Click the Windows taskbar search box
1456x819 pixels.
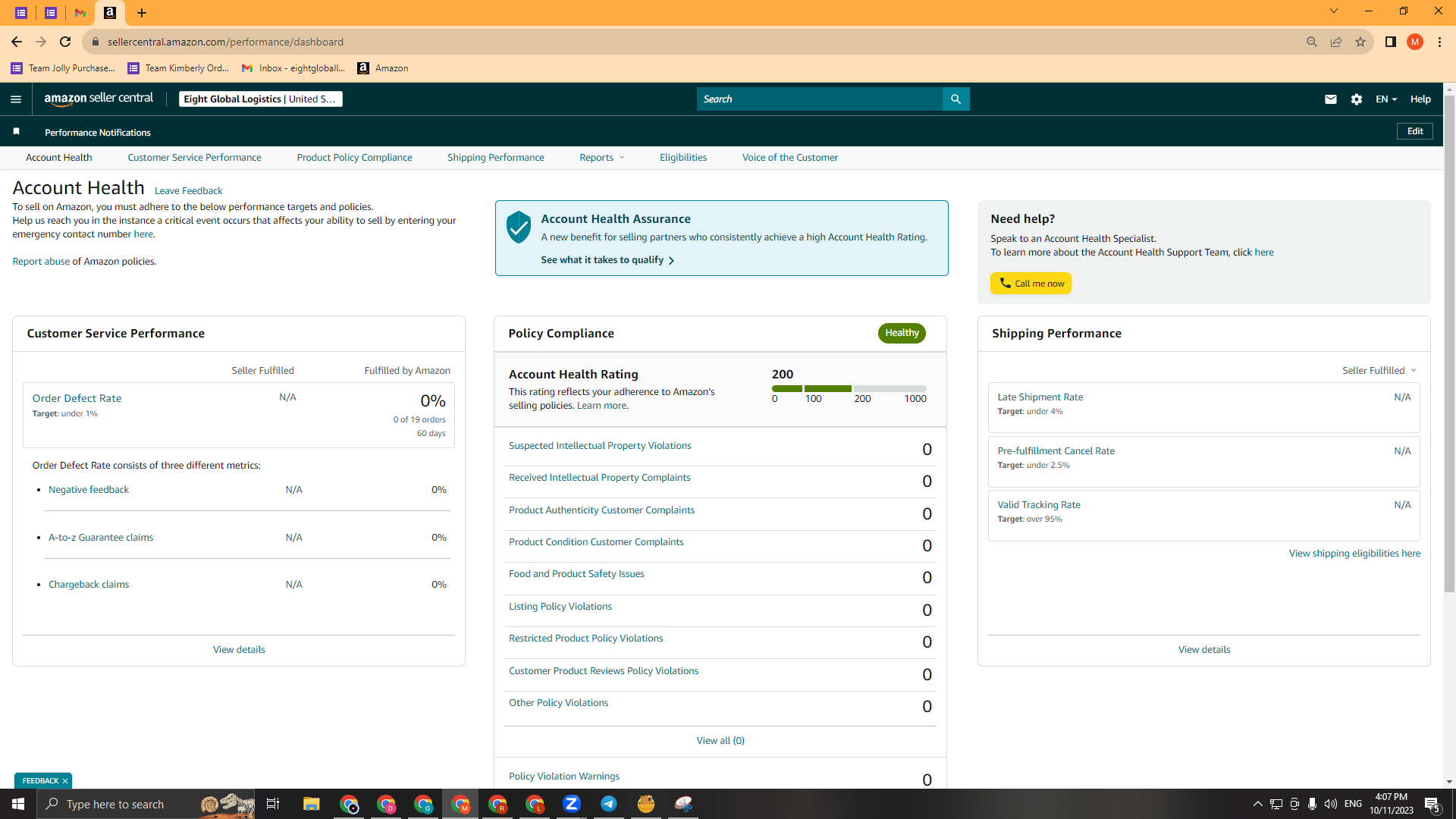click(x=146, y=804)
